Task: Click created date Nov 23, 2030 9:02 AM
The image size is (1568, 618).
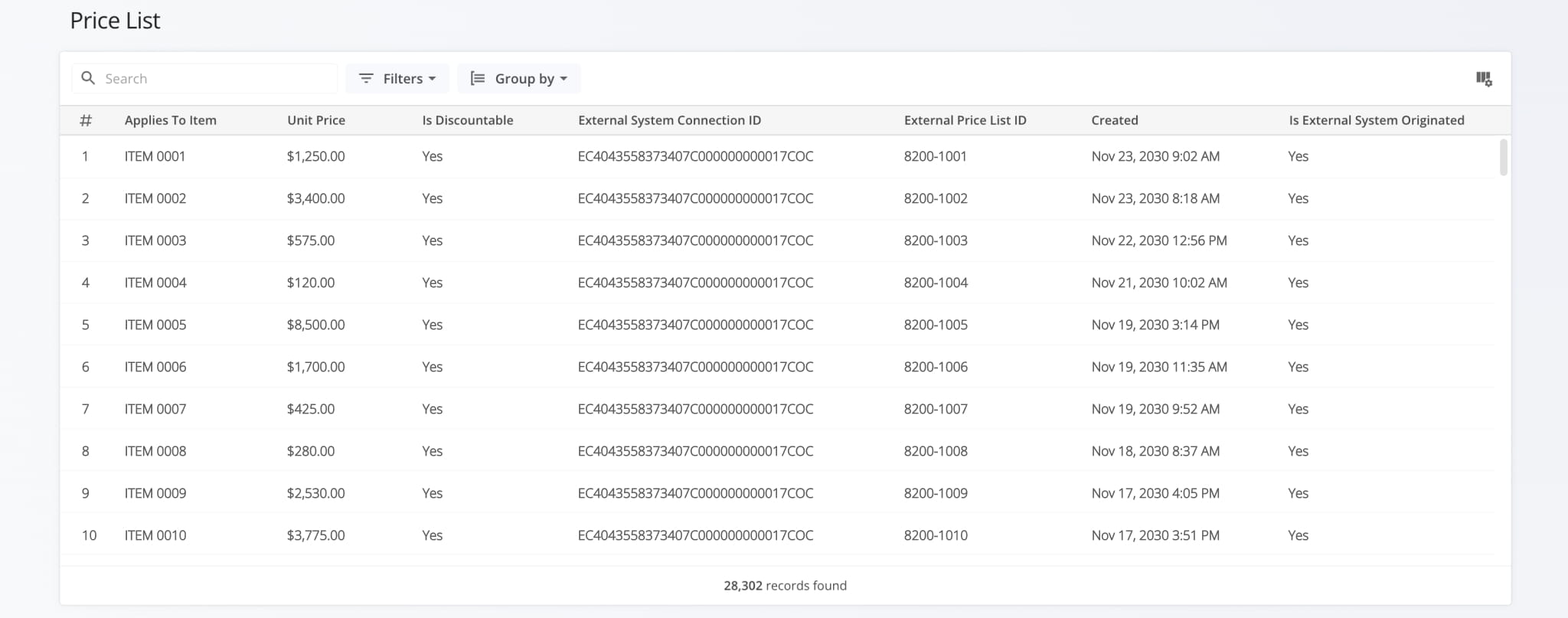Action: tap(1155, 156)
